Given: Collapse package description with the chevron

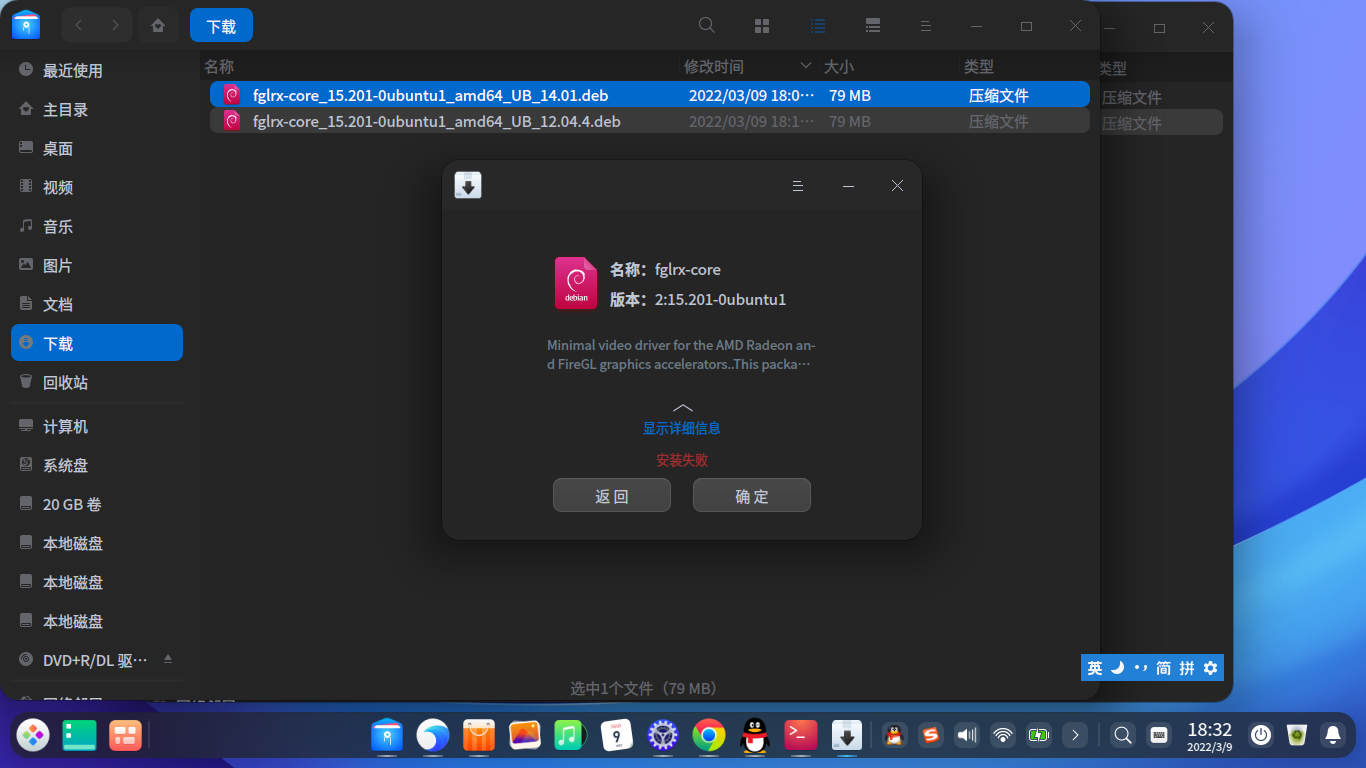Looking at the screenshot, I should coord(682,407).
